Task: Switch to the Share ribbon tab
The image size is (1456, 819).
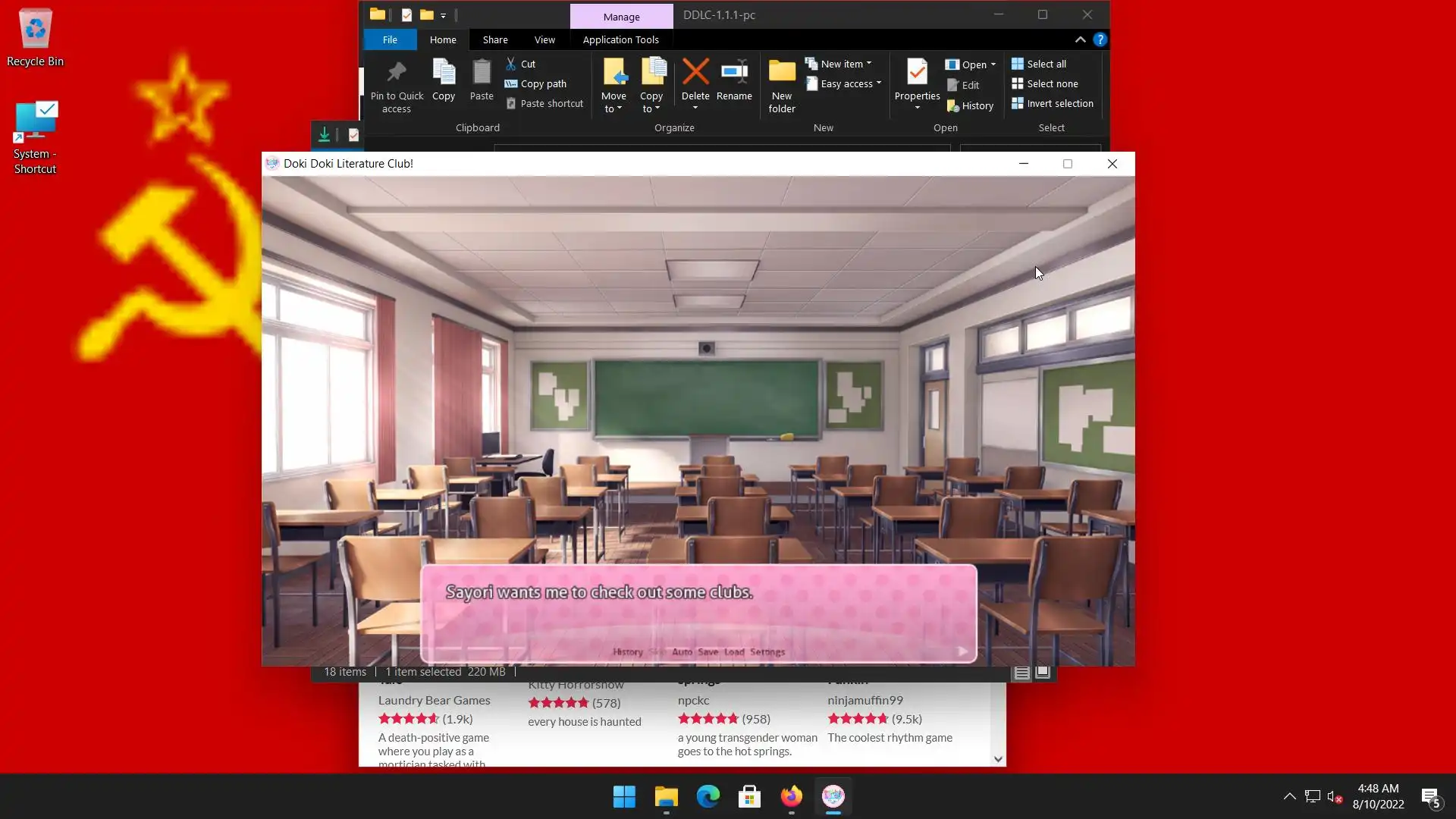Action: [x=495, y=39]
